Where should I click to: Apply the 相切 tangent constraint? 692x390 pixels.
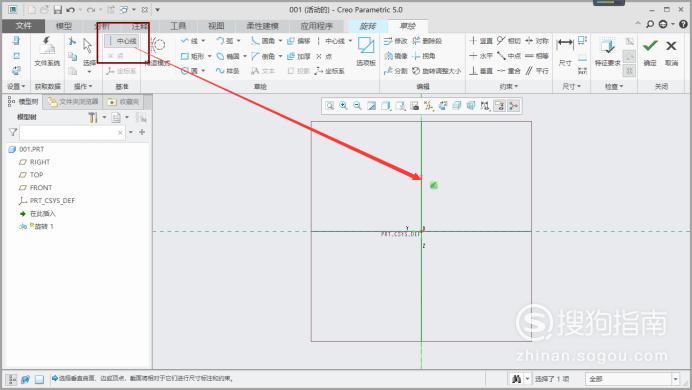508,41
